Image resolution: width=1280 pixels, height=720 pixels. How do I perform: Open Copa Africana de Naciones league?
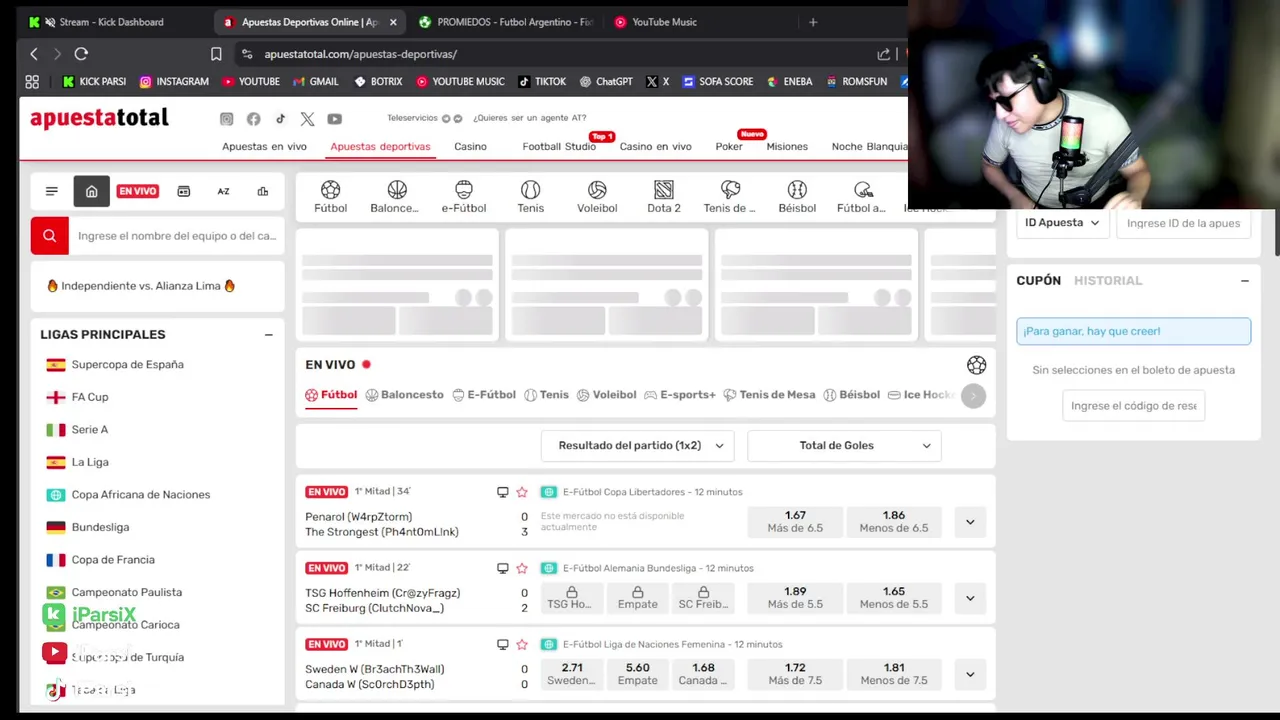141,495
